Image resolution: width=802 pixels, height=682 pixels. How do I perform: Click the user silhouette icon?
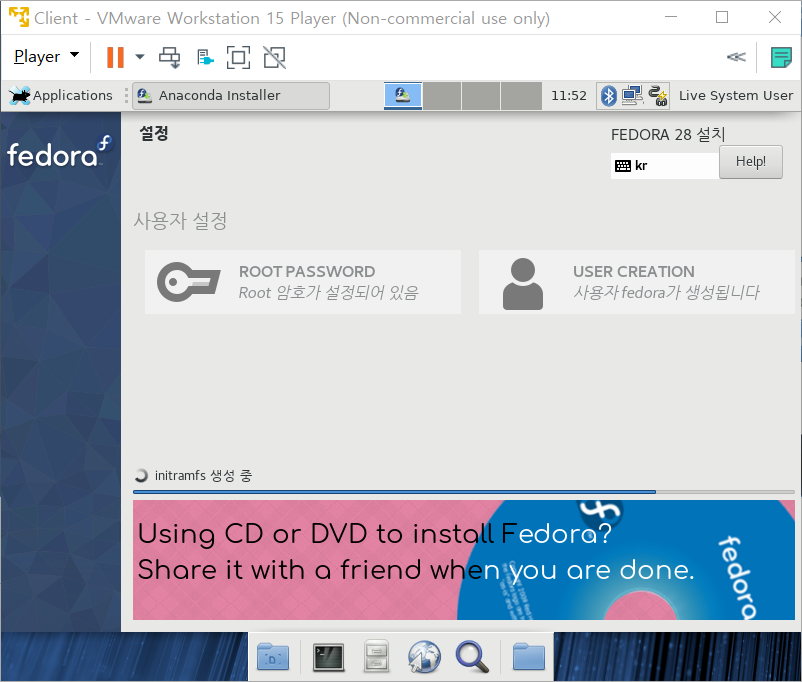(x=522, y=283)
